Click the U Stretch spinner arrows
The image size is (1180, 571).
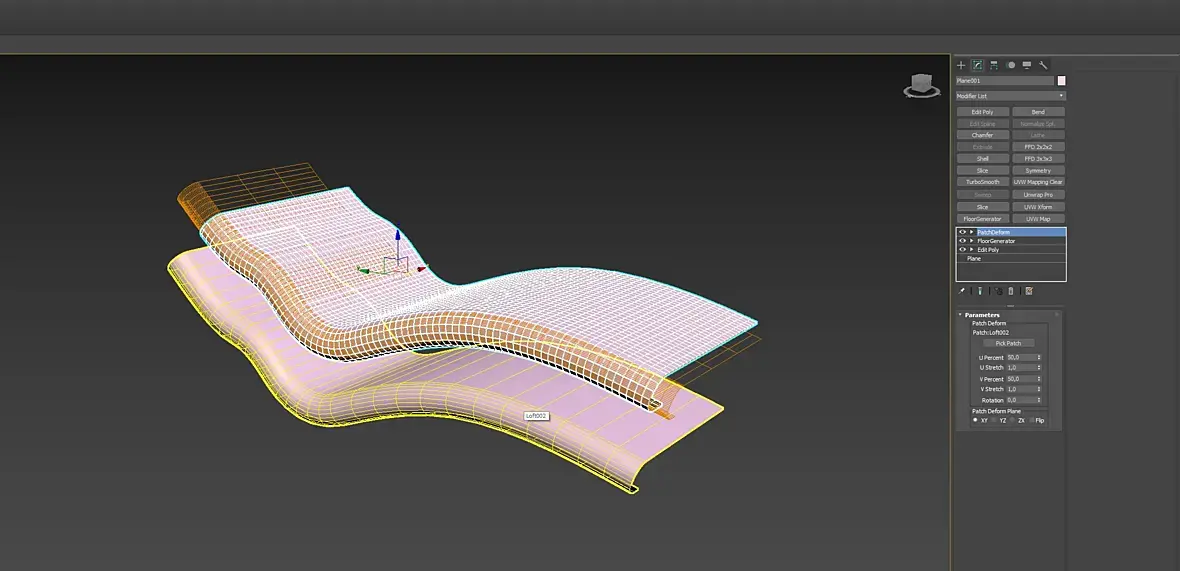1039,367
